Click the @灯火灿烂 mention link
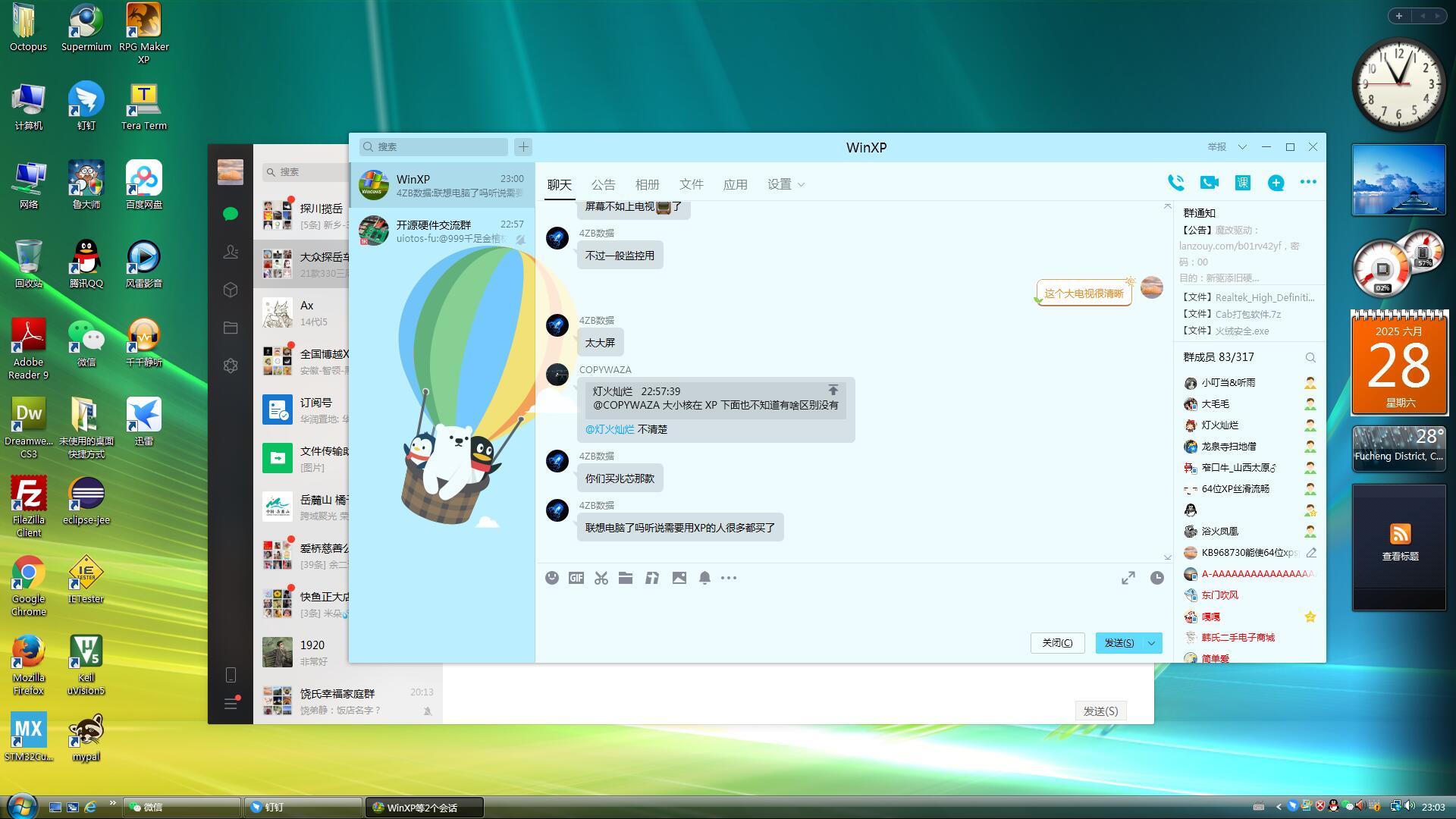The width and height of the screenshot is (1456, 819). point(610,429)
